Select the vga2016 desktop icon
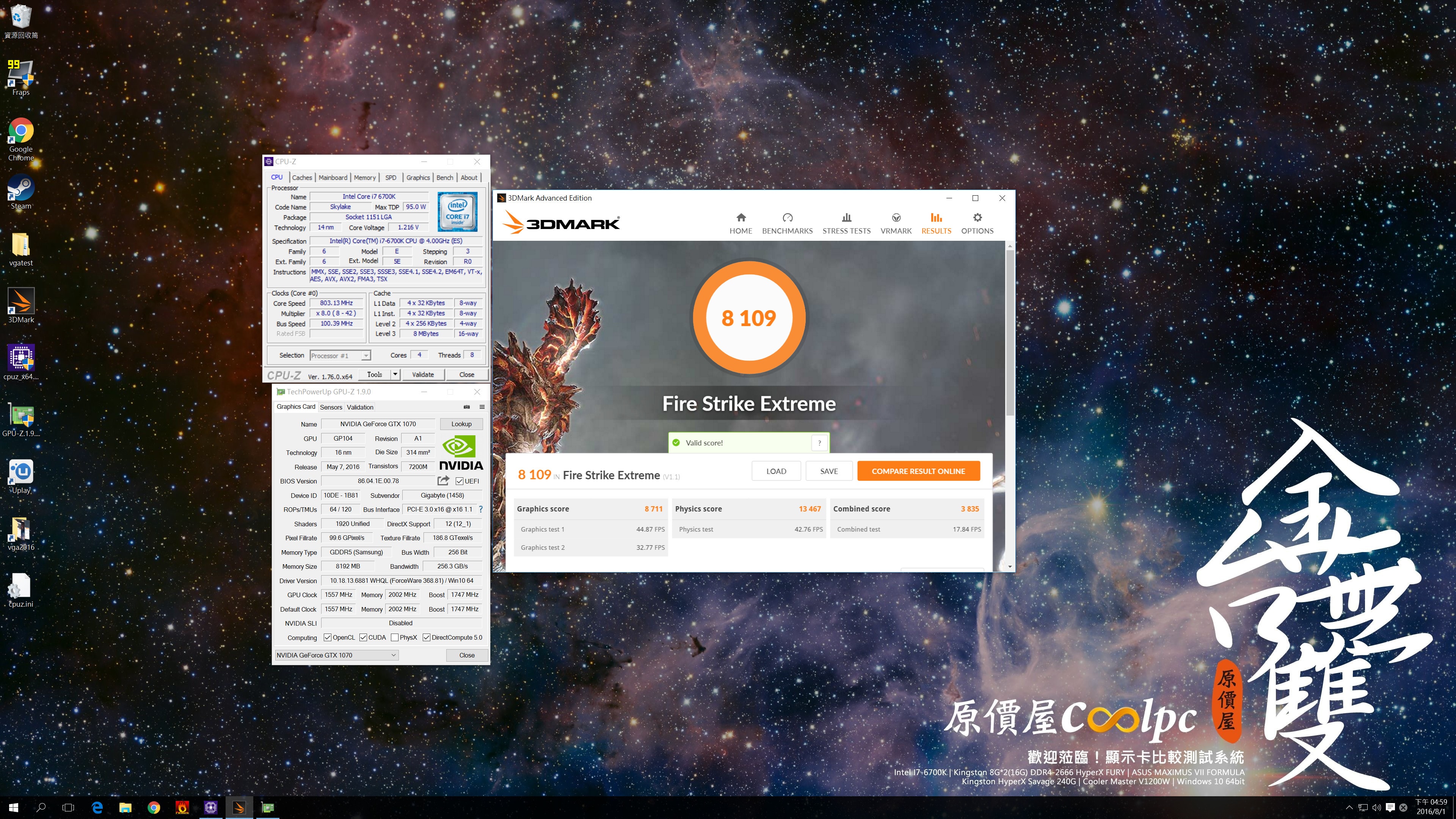The image size is (1456, 819). click(x=21, y=533)
